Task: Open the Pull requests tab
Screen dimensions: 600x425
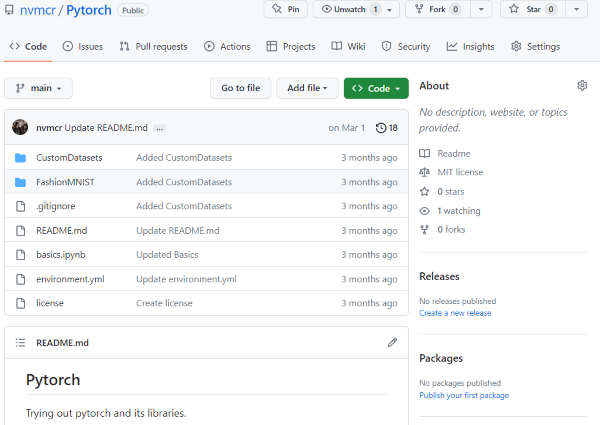Action: (153, 47)
